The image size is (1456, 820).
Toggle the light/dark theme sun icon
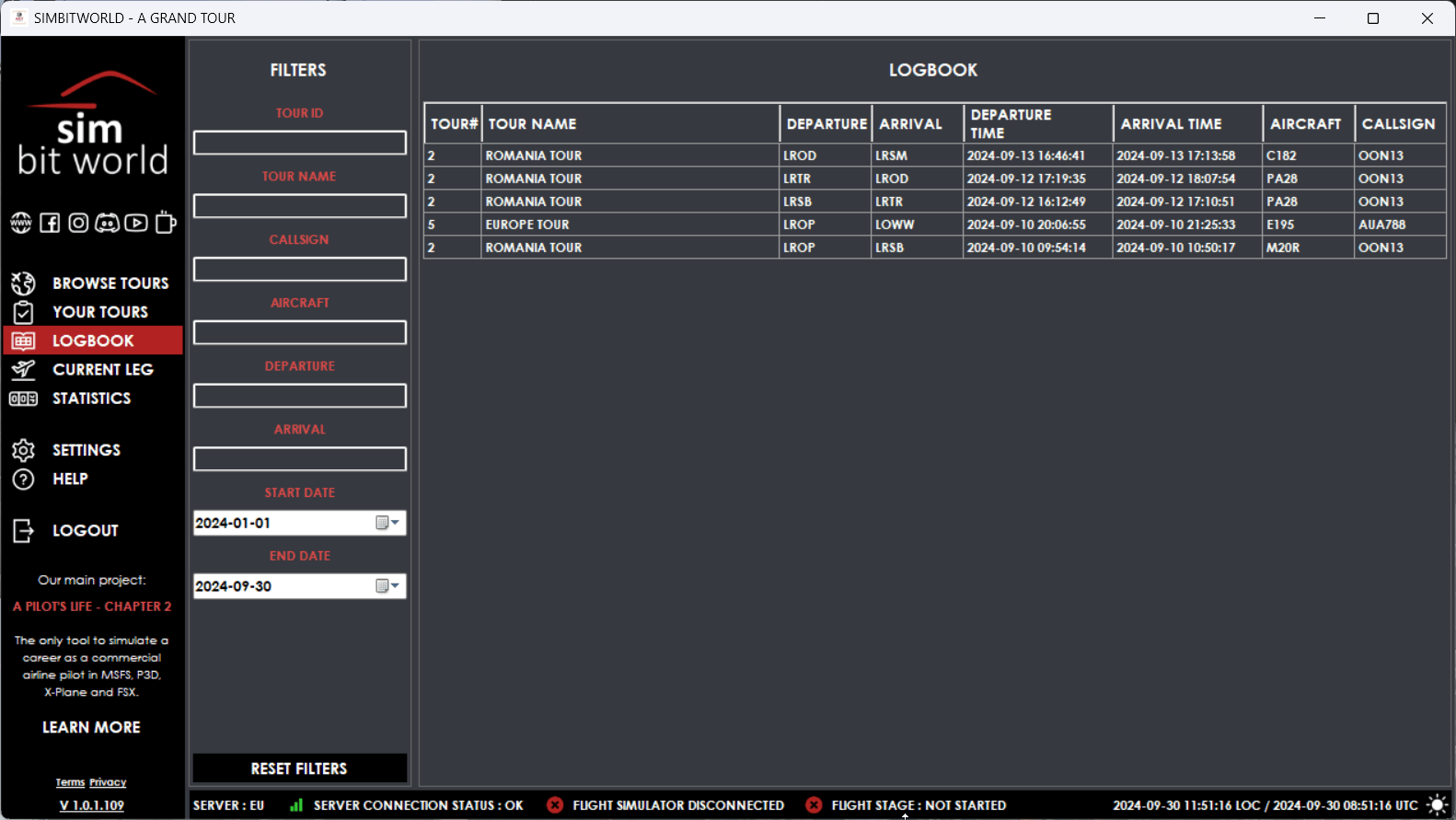[x=1437, y=805]
